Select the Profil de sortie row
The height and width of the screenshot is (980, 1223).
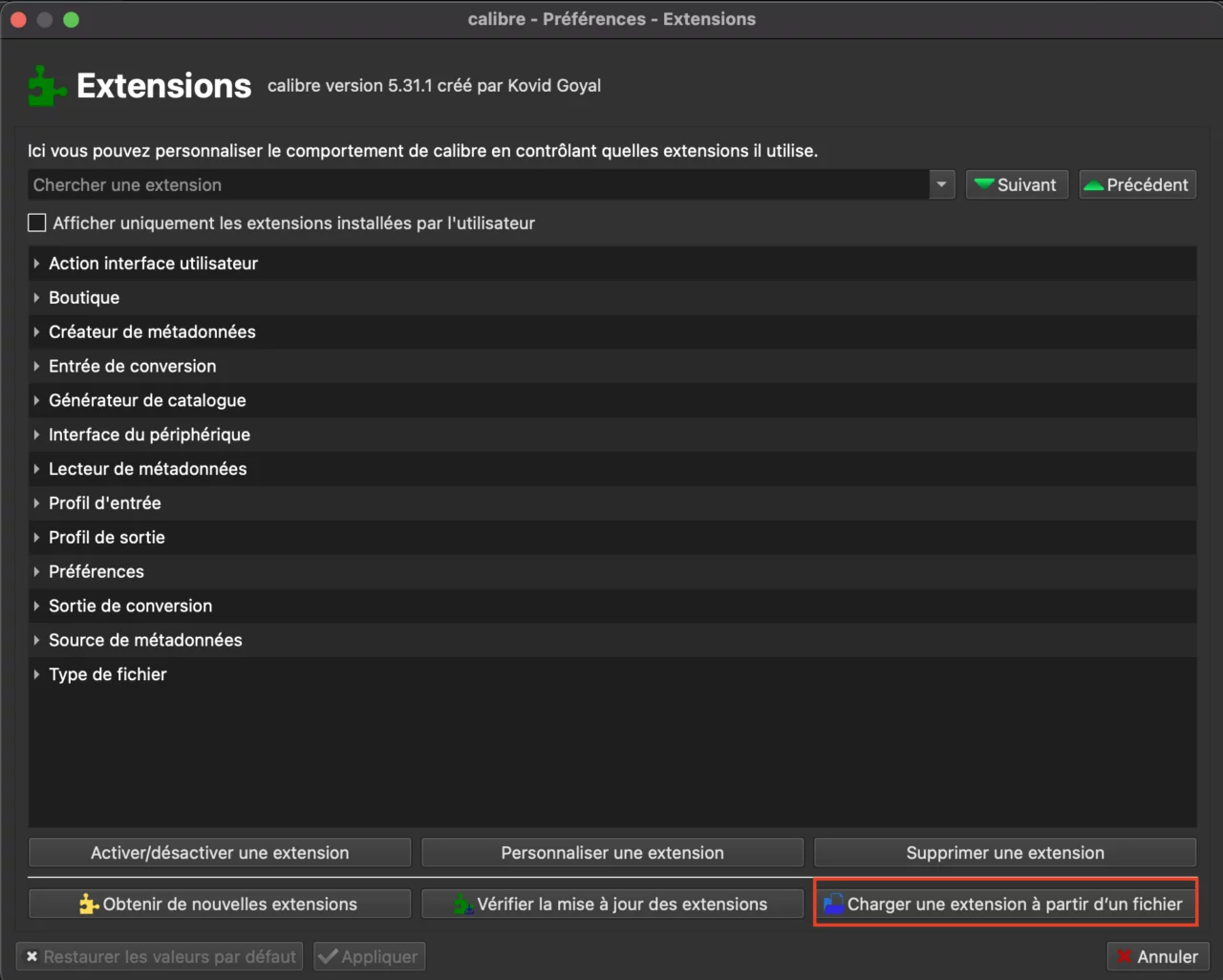click(612, 537)
